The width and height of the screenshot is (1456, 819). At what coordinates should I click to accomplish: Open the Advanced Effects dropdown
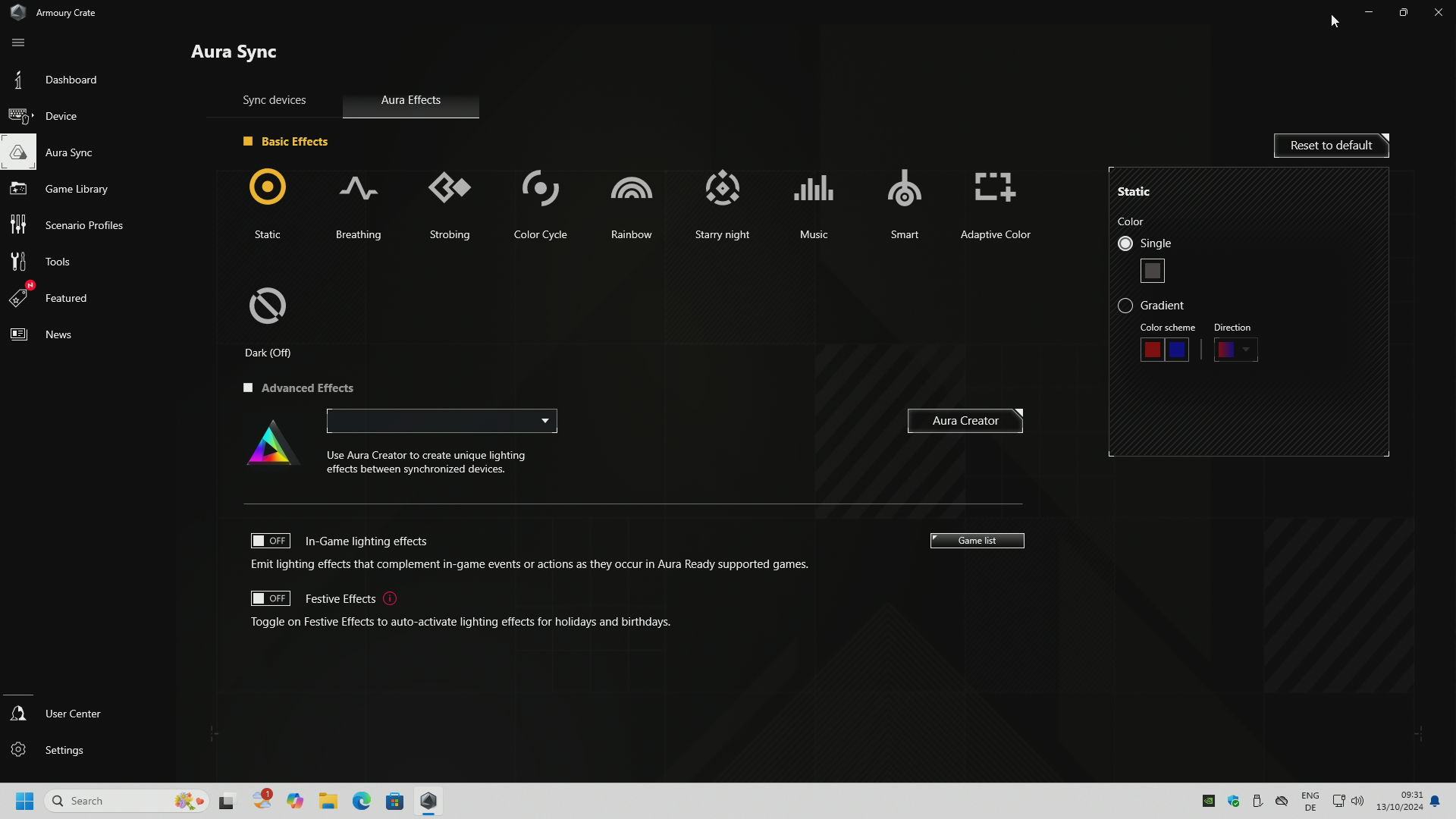tap(441, 421)
